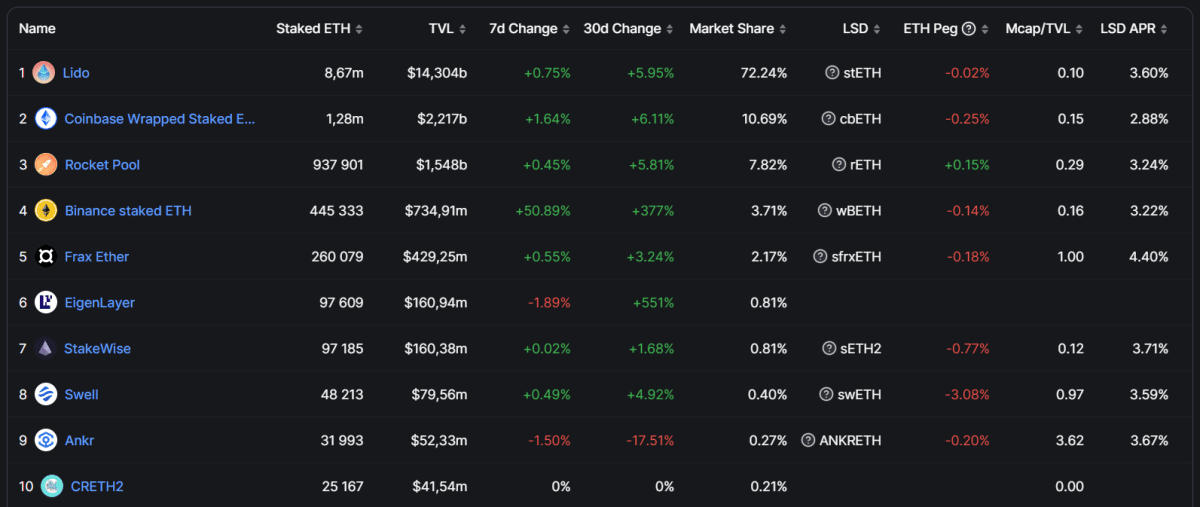1200x507 pixels.
Task: Open the Ankr link
Action: (x=79, y=441)
